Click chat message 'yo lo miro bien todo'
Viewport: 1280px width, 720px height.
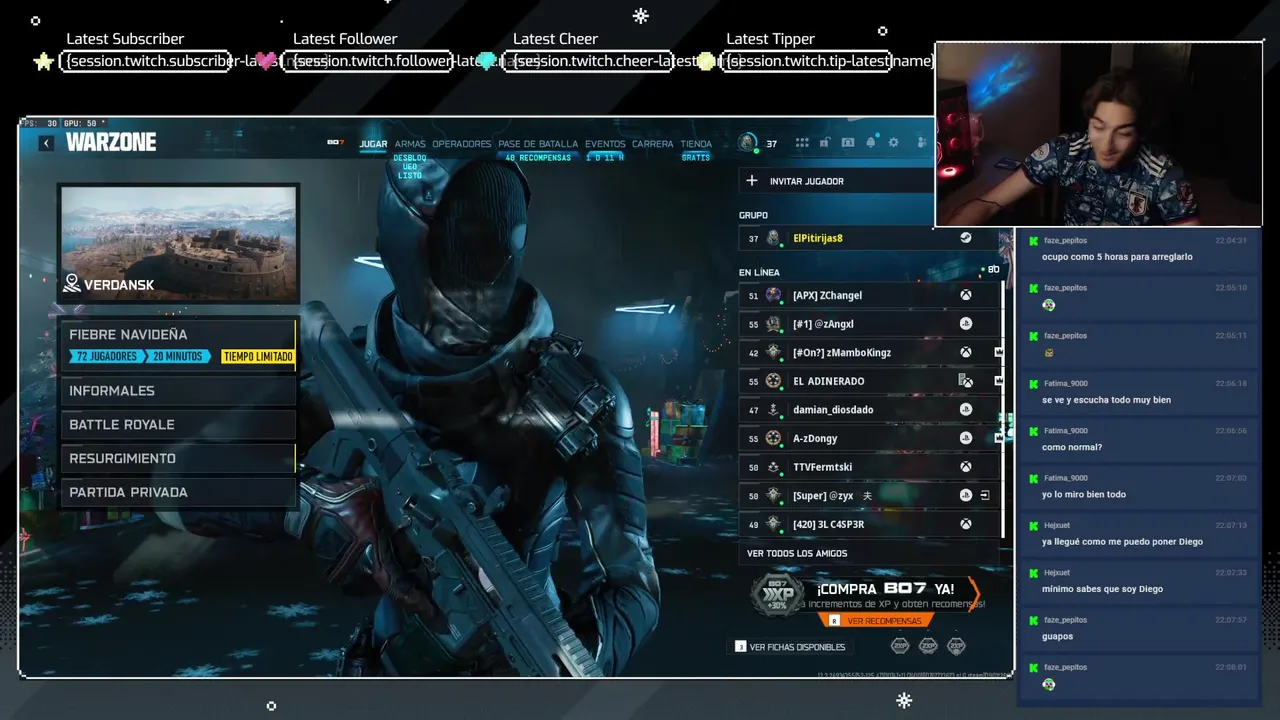click(1084, 494)
